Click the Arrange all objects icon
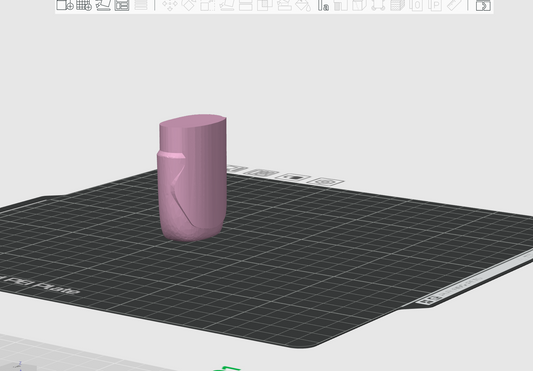This screenshot has width=533, height=371. point(122,5)
